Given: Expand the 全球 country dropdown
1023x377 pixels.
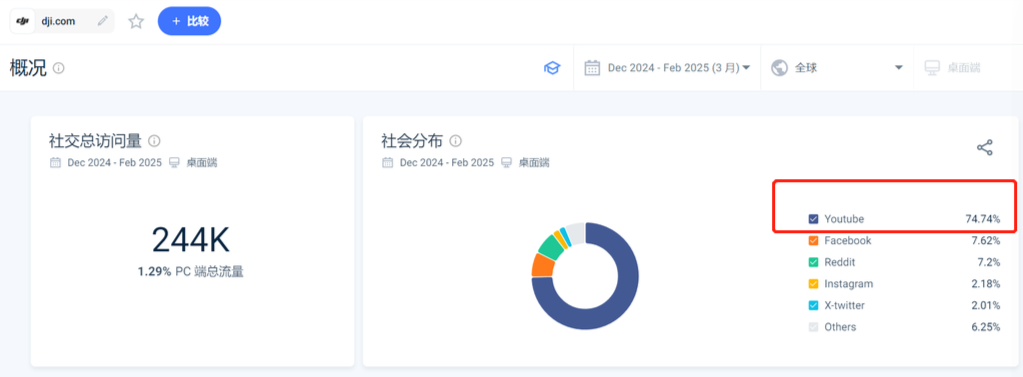Looking at the screenshot, I should tap(836, 68).
